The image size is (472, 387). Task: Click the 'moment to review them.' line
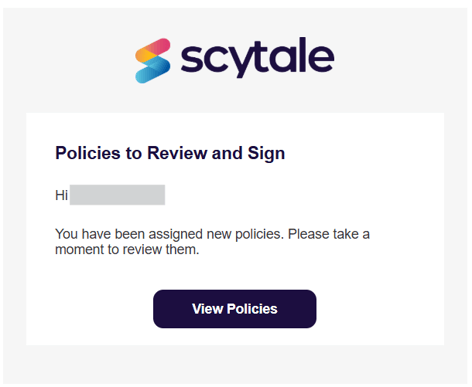click(x=127, y=249)
